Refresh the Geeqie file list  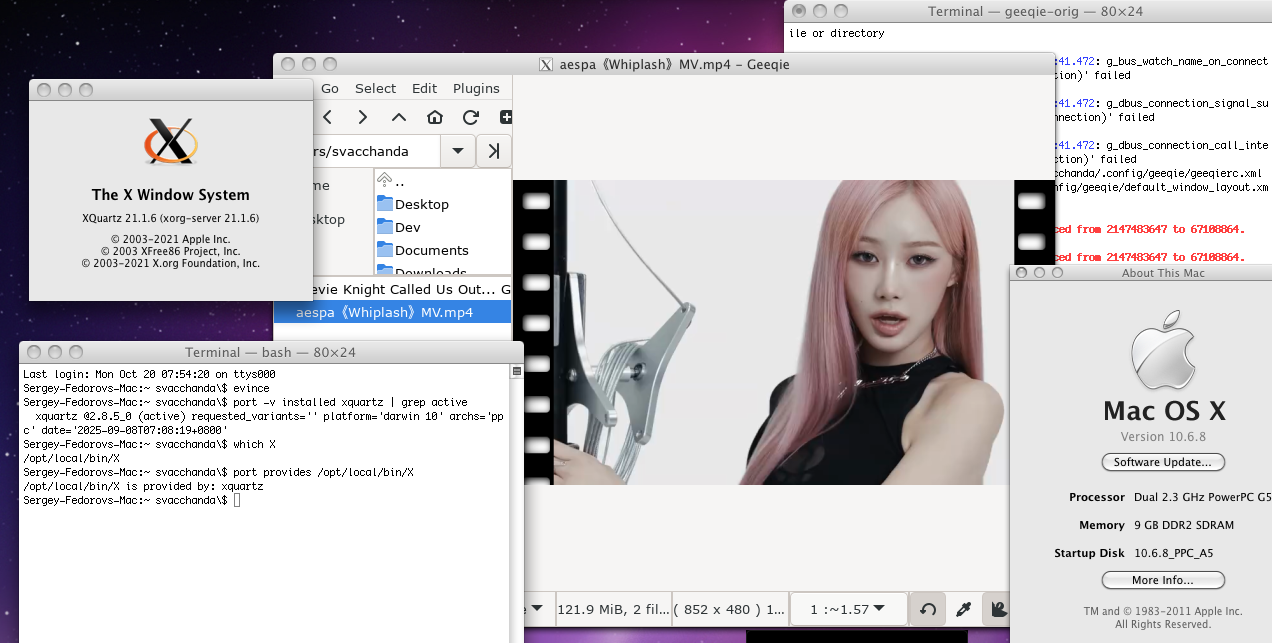[x=470, y=118]
